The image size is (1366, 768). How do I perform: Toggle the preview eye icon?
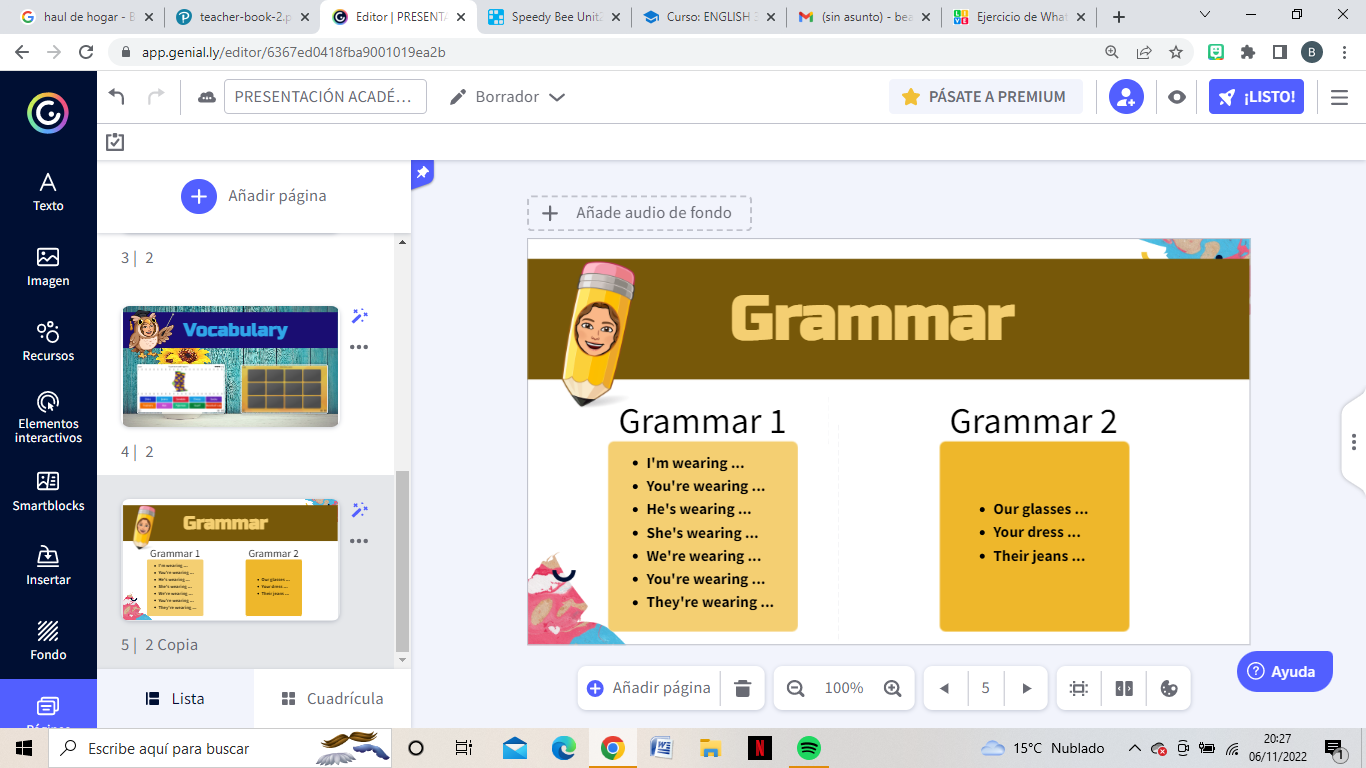(x=1177, y=97)
